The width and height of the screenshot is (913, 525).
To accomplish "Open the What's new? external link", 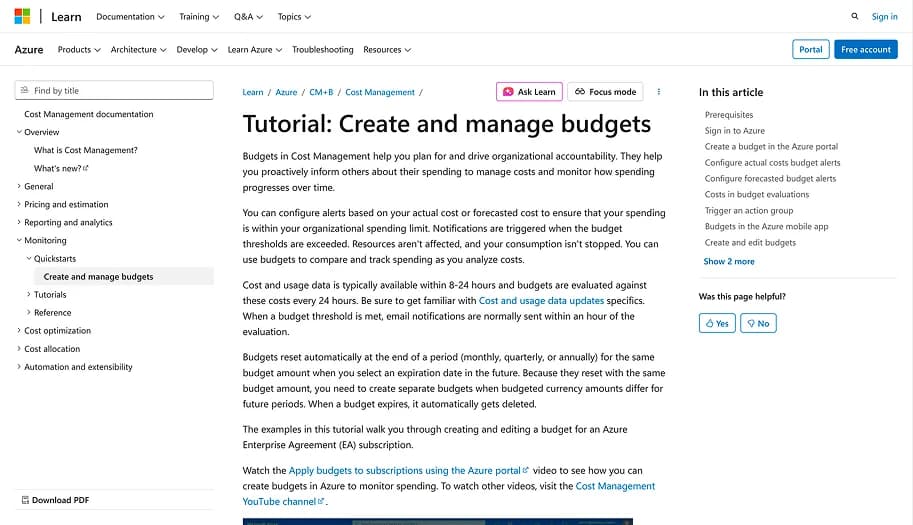I will (x=61, y=168).
